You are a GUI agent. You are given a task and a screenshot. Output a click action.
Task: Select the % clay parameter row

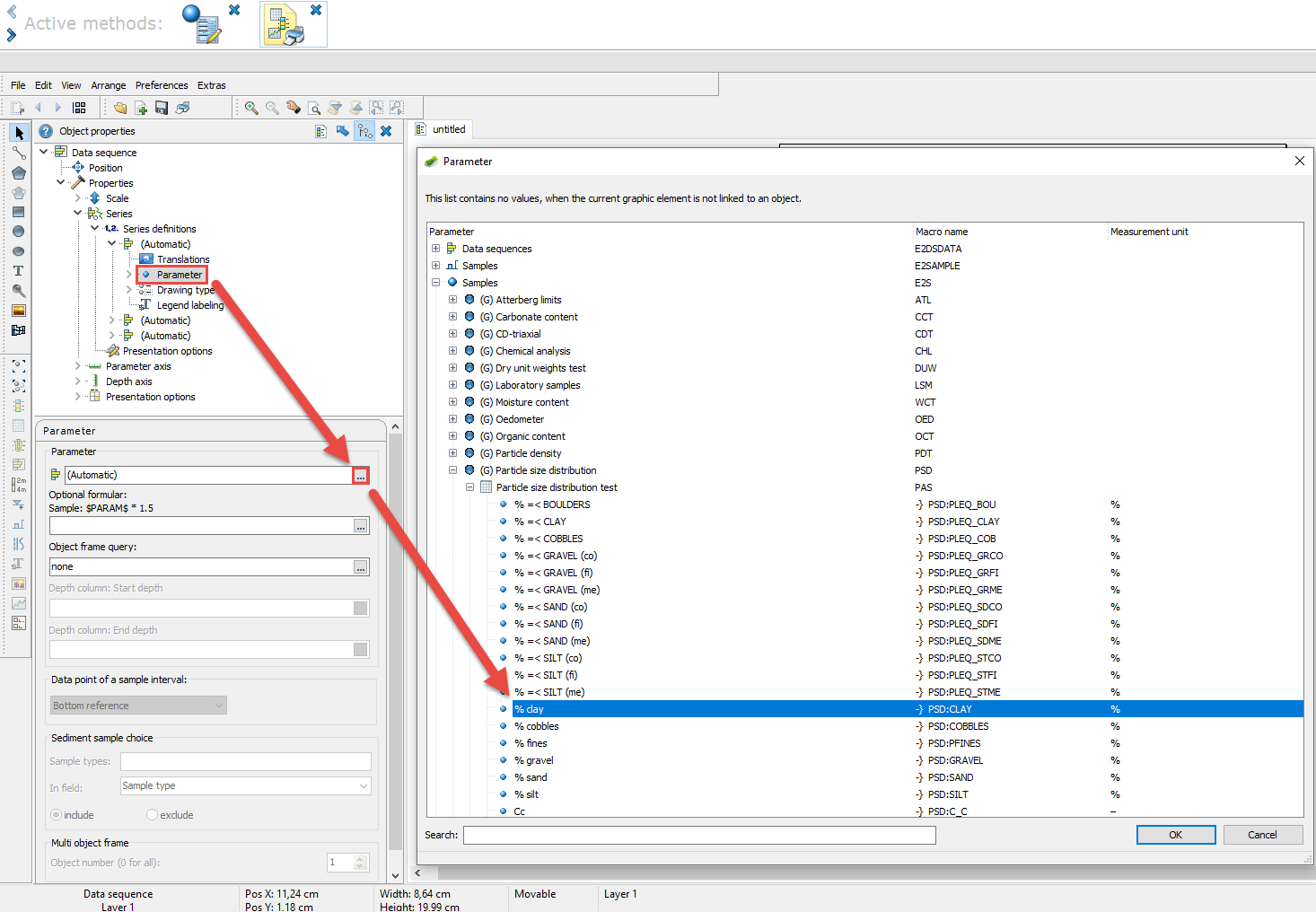click(x=908, y=709)
